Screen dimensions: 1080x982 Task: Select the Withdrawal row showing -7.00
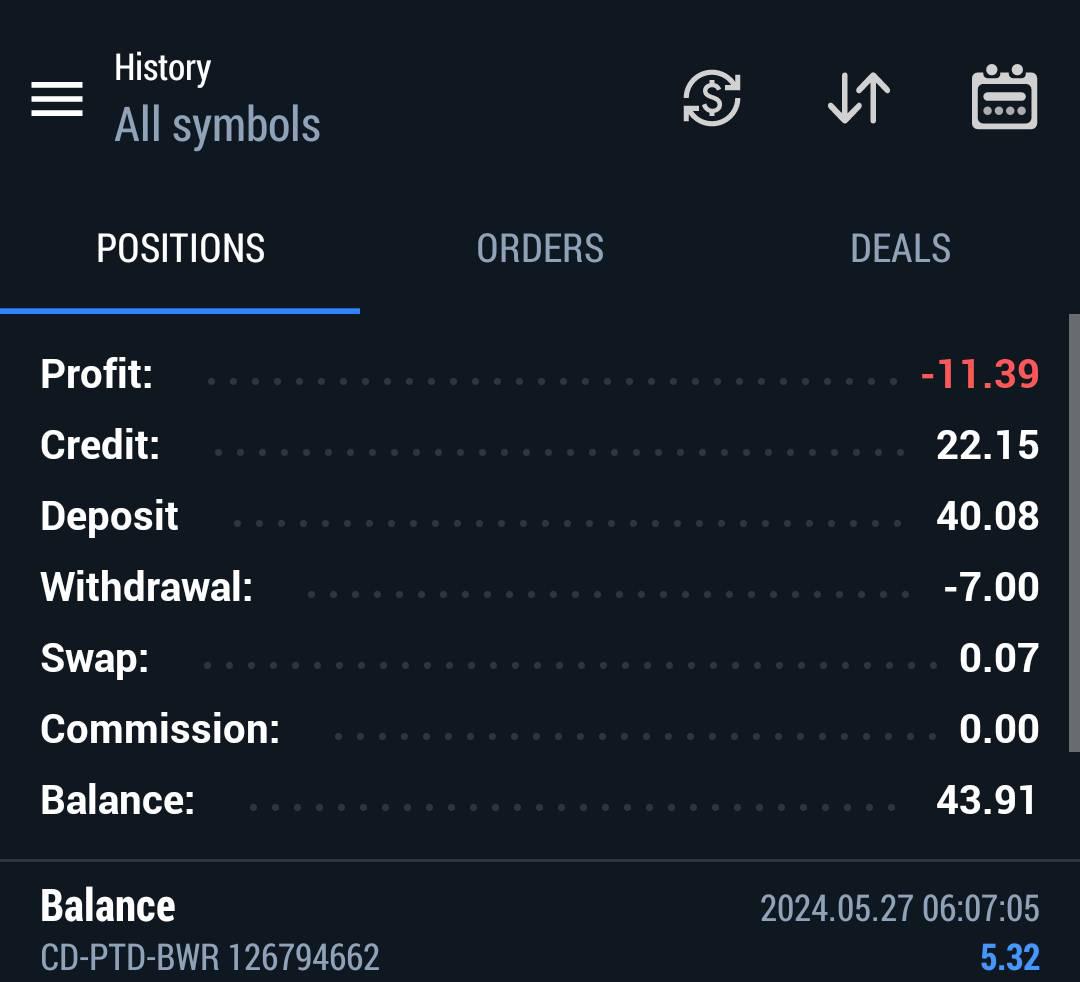pos(539,587)
